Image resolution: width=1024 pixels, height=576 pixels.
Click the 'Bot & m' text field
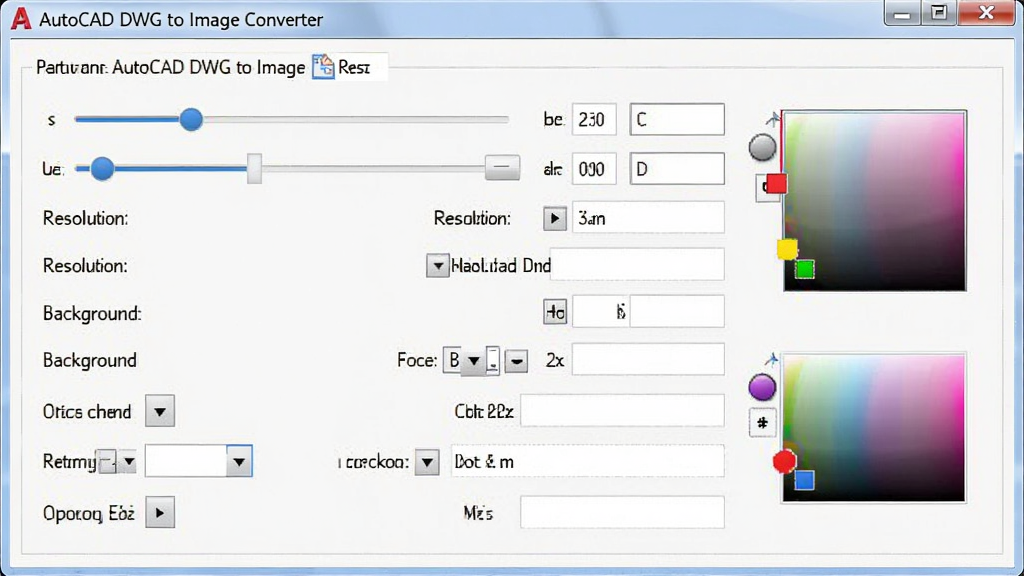587,461
